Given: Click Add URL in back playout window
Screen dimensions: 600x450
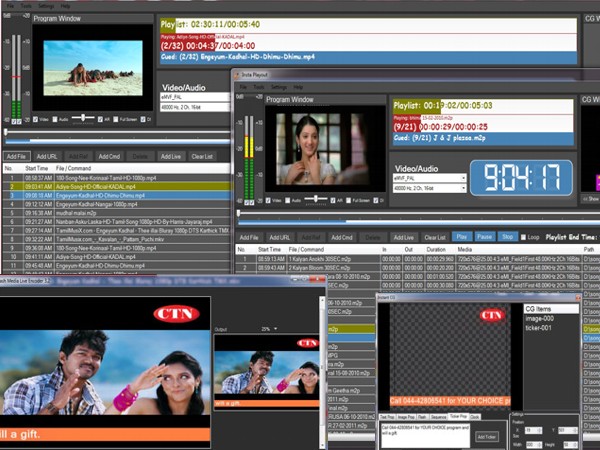Looking at the screenshot, I should point(47,157).
